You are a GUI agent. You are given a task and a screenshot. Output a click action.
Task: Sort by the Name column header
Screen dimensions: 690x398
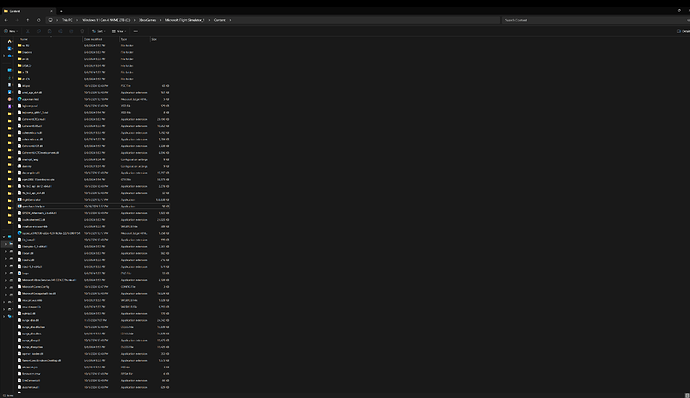(x=49, y=39)
